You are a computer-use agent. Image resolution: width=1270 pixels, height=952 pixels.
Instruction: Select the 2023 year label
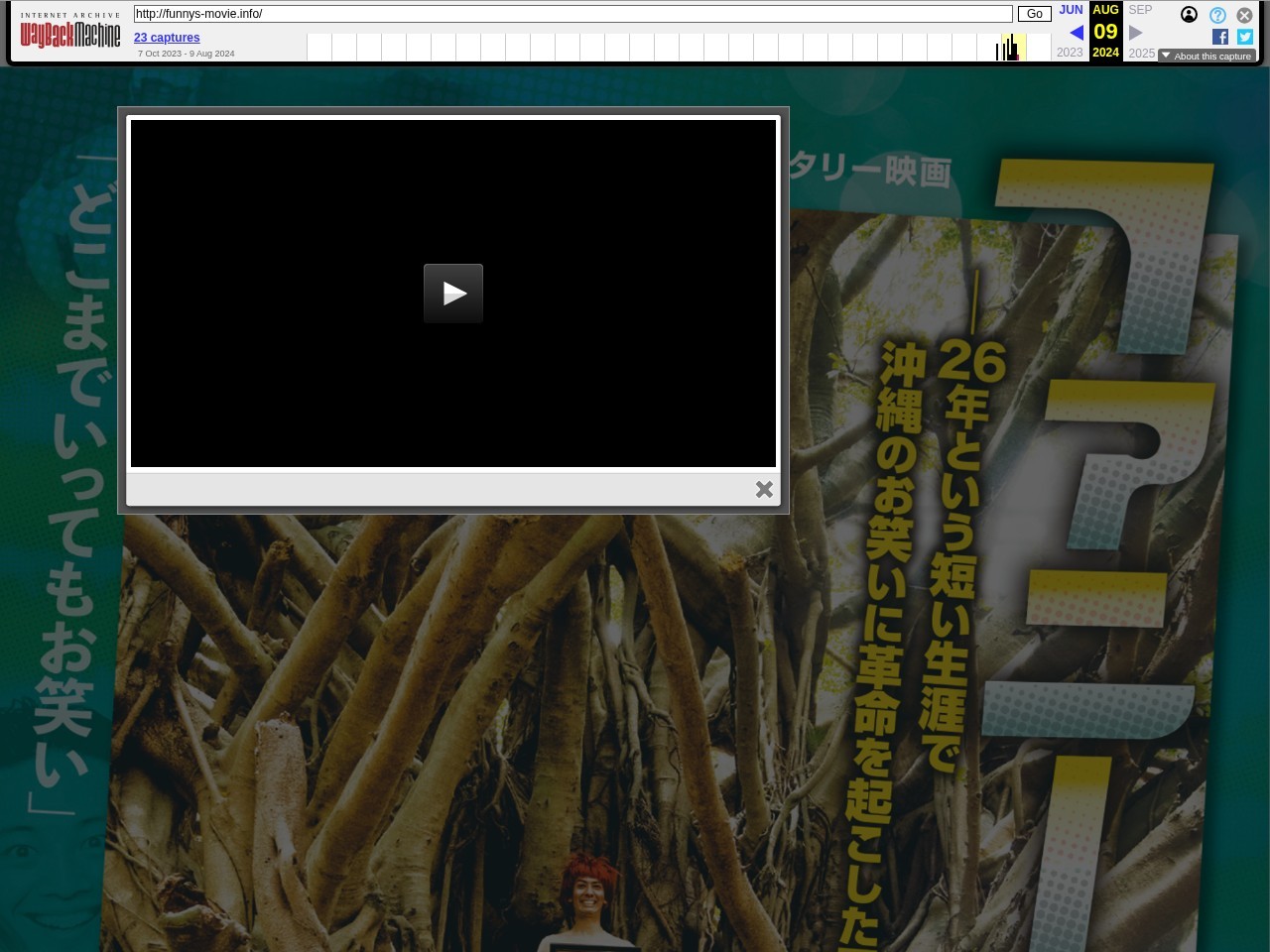tap(1070, 53)
